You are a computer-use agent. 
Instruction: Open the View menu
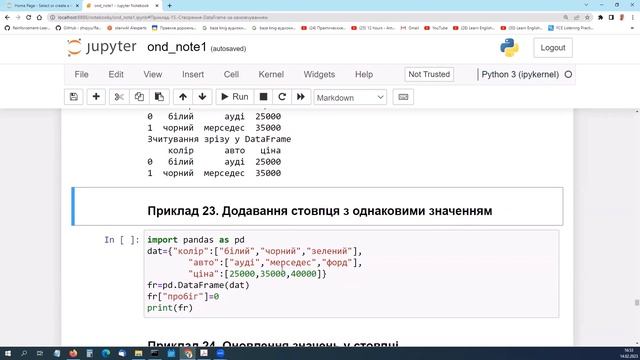point(153,74)
